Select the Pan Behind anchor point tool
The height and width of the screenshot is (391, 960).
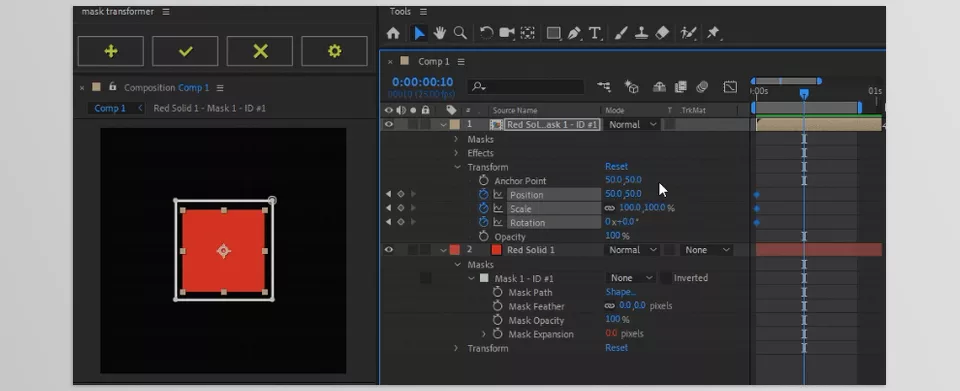tap(527, 33)
